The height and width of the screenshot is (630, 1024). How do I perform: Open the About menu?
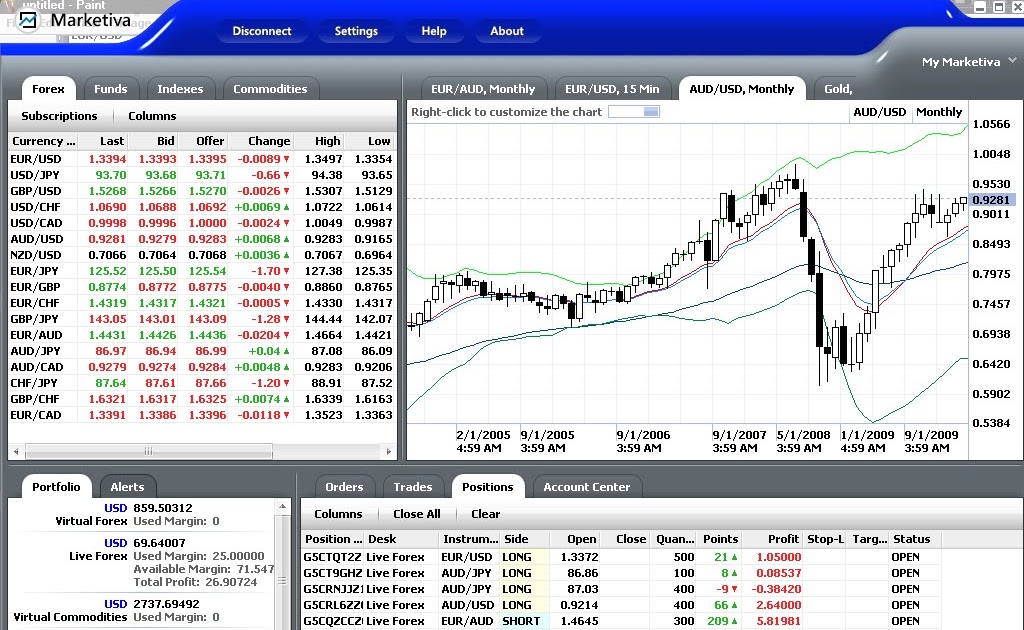coord(507,31)
